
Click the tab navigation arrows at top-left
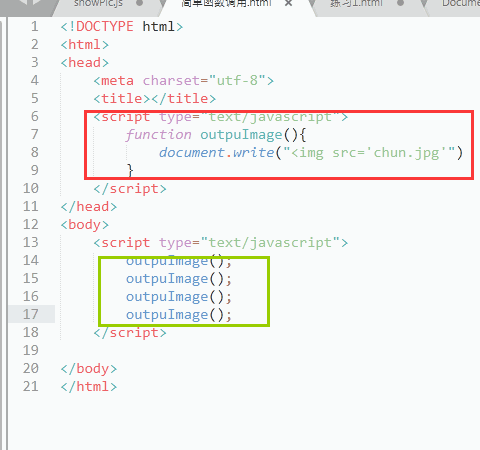point(30,3)
